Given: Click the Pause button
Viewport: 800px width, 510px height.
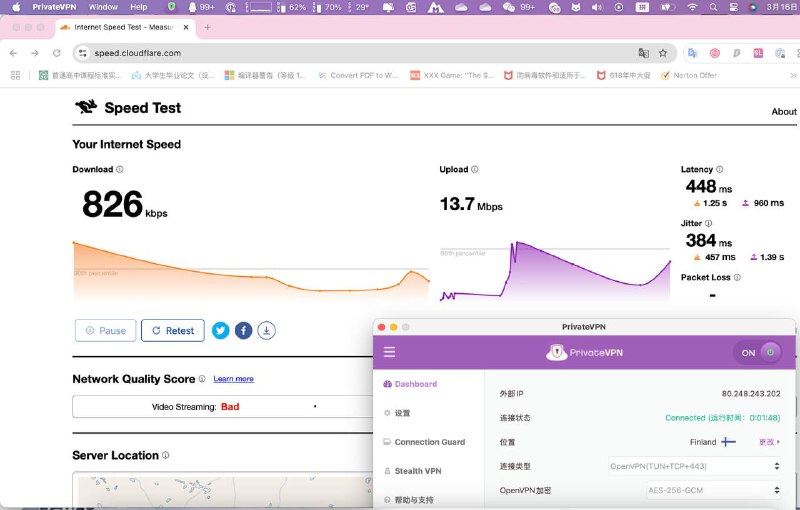Looking at the screenshot, I should 106,330.
